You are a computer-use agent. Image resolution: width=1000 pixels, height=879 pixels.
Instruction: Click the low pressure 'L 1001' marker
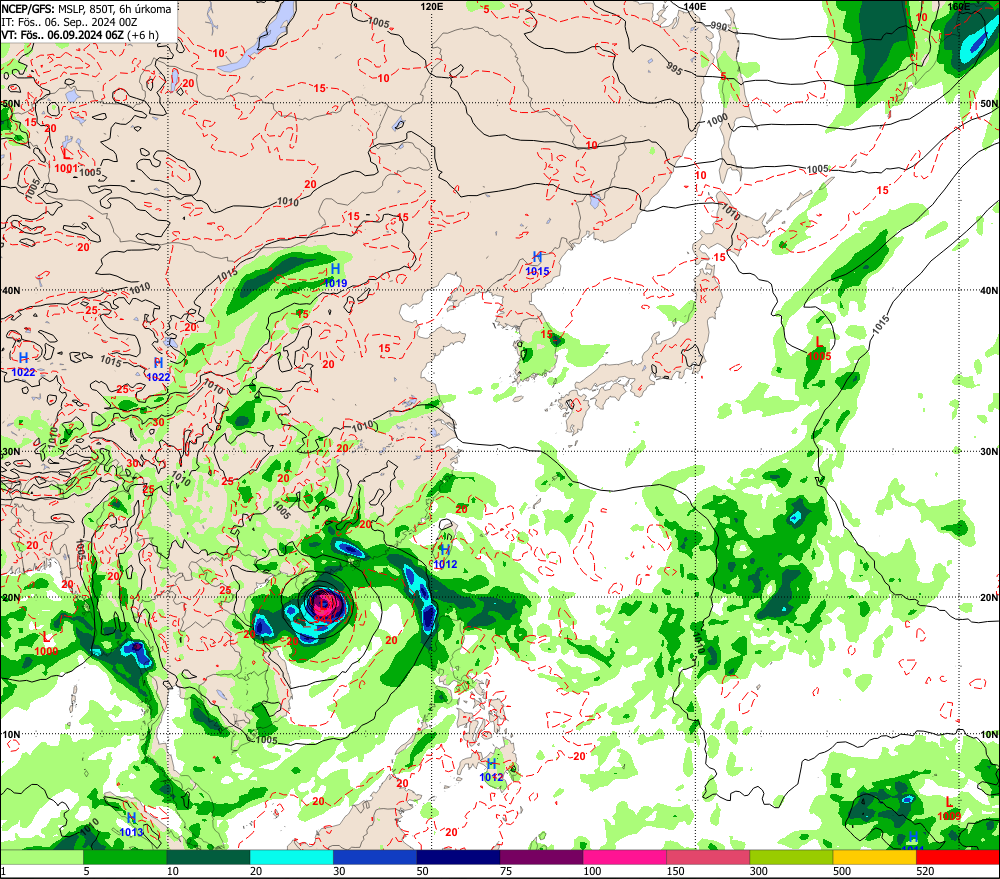pos(66,161)
